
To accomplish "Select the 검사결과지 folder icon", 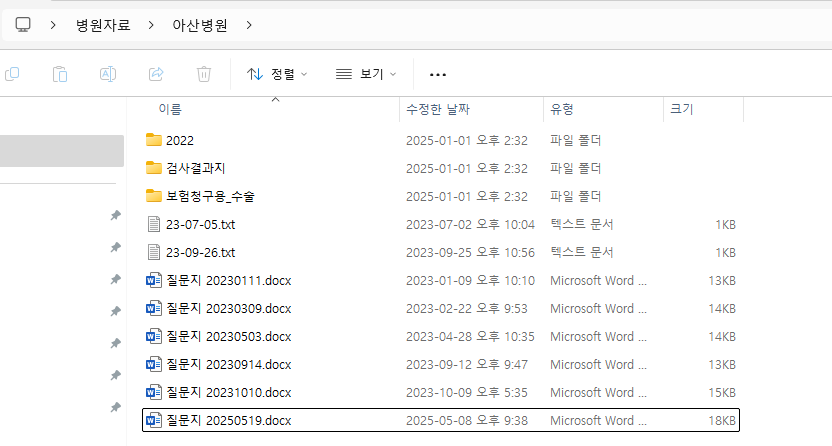I will (154, 168).
